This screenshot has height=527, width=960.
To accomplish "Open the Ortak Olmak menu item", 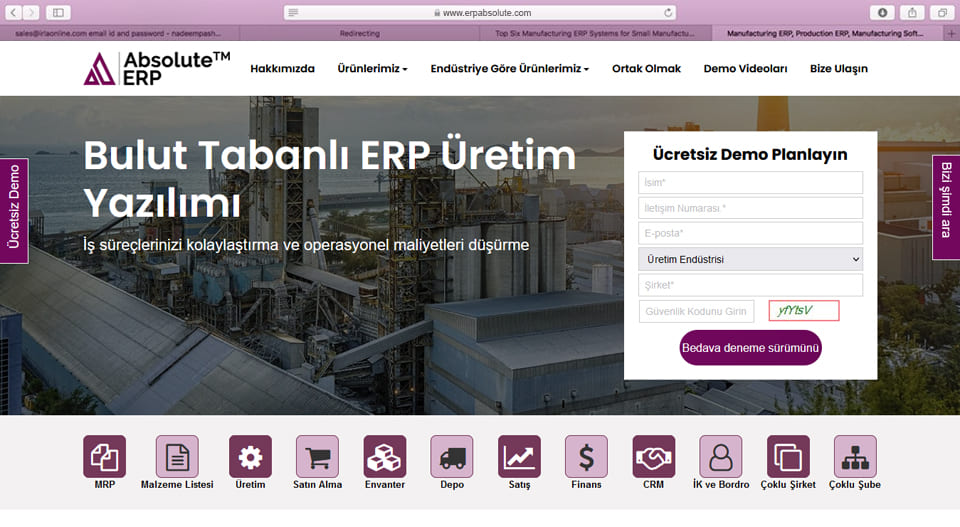I will [x=647, y=69].
